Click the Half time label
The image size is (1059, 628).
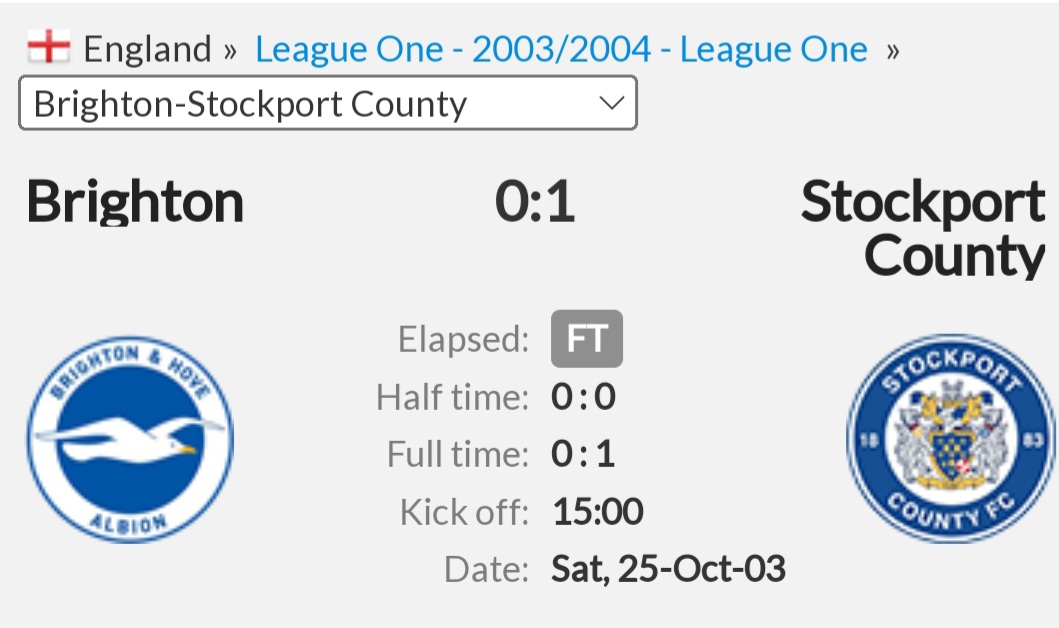pos(453,397)
